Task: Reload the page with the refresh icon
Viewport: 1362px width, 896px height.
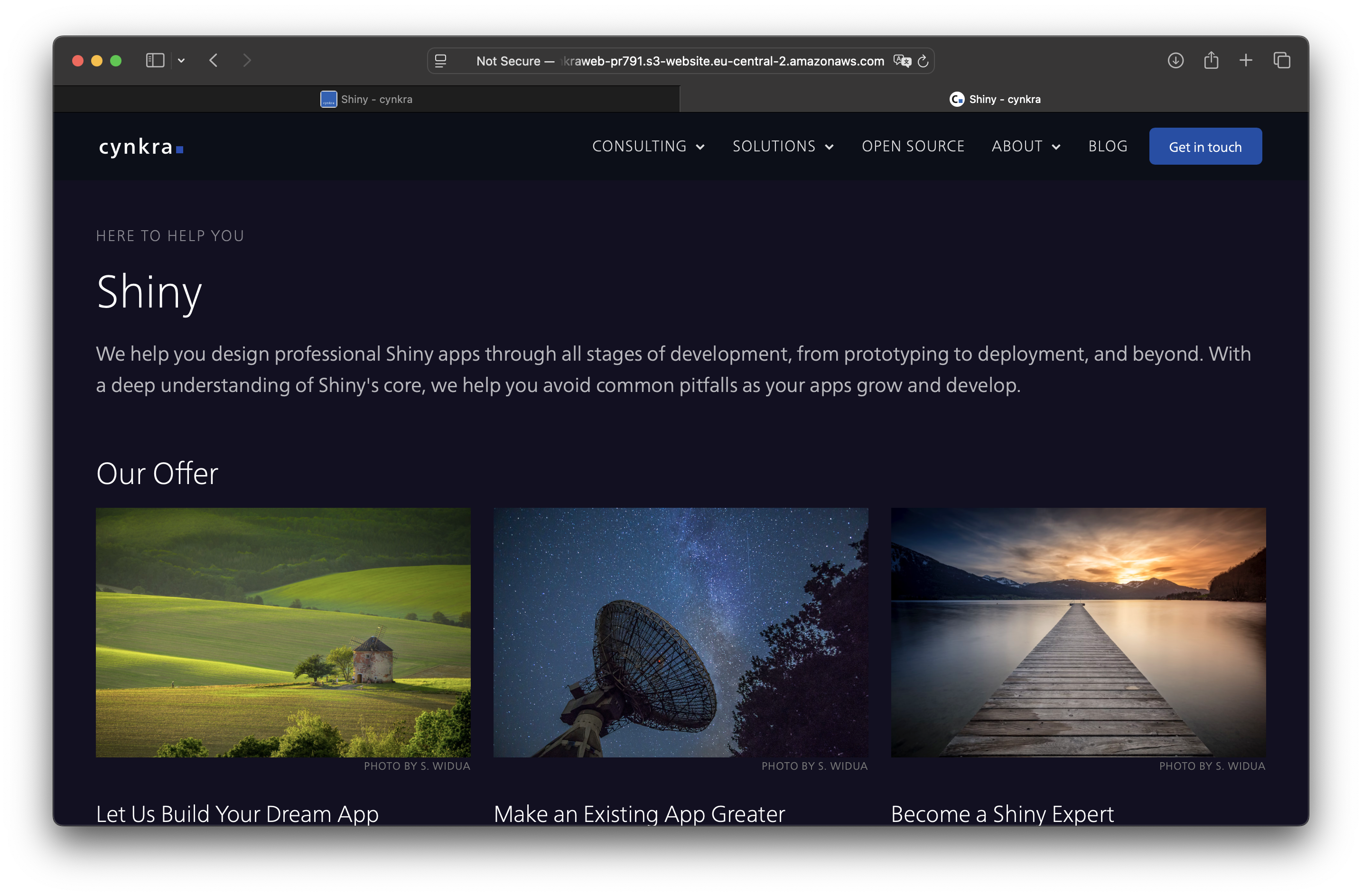Action: (923, 61)
